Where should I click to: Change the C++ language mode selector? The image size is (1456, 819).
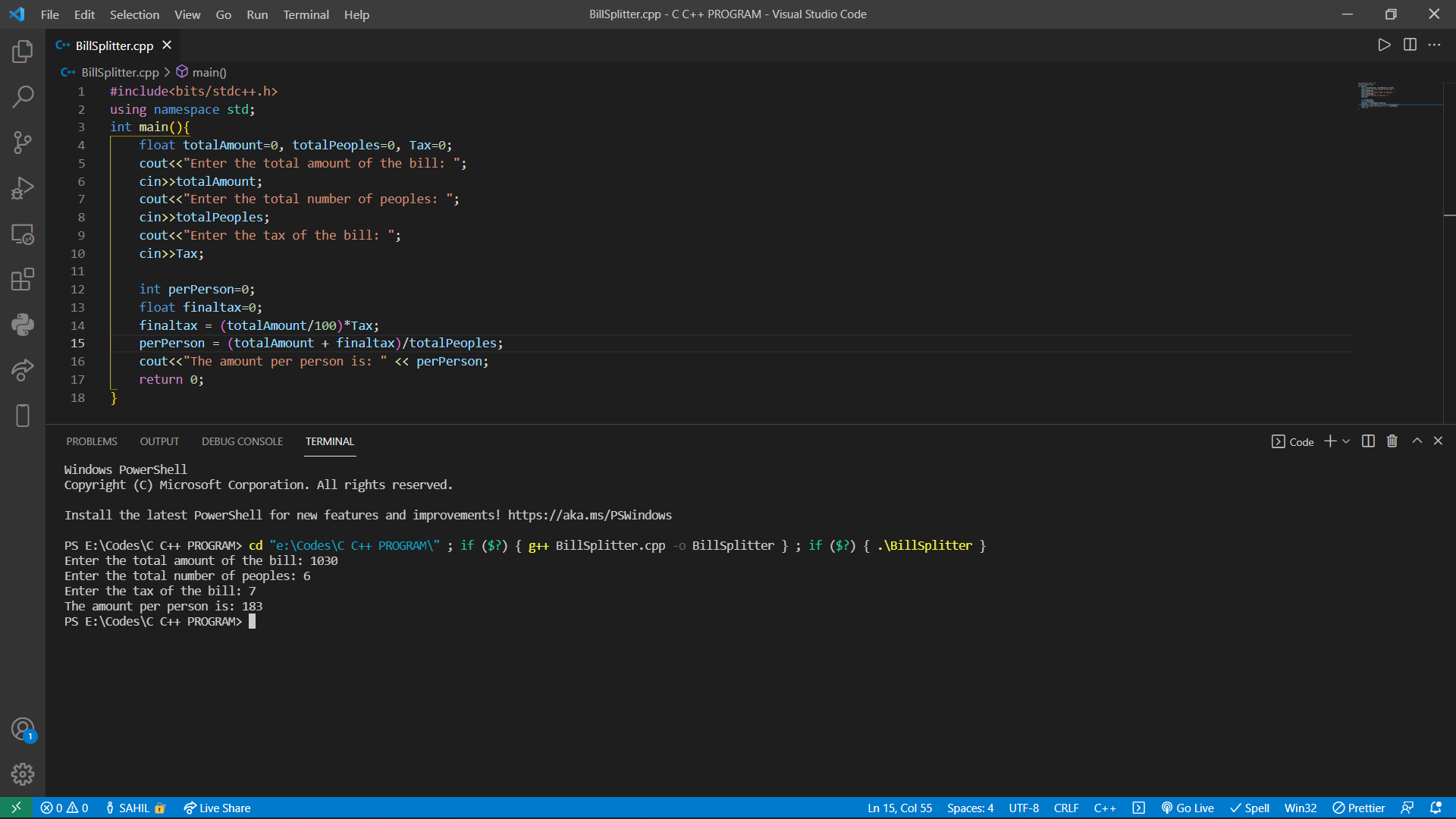click(x=1104, y=808)
